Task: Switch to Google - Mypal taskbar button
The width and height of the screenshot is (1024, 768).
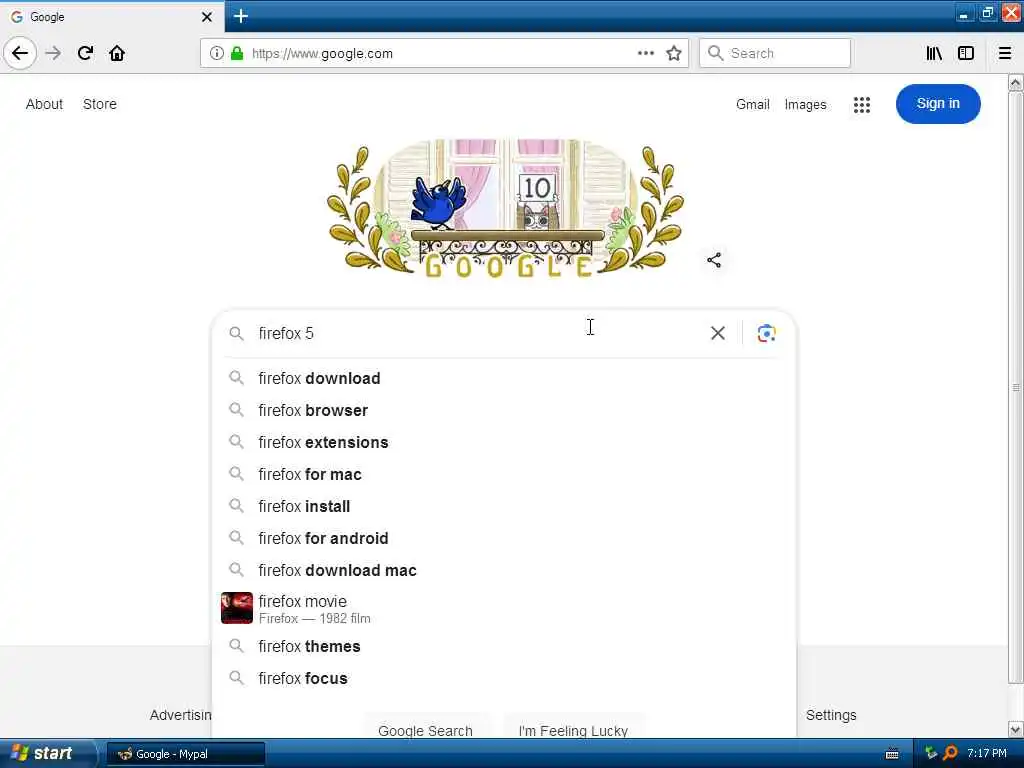Action: pyautogui.click(x=185, y=754)
